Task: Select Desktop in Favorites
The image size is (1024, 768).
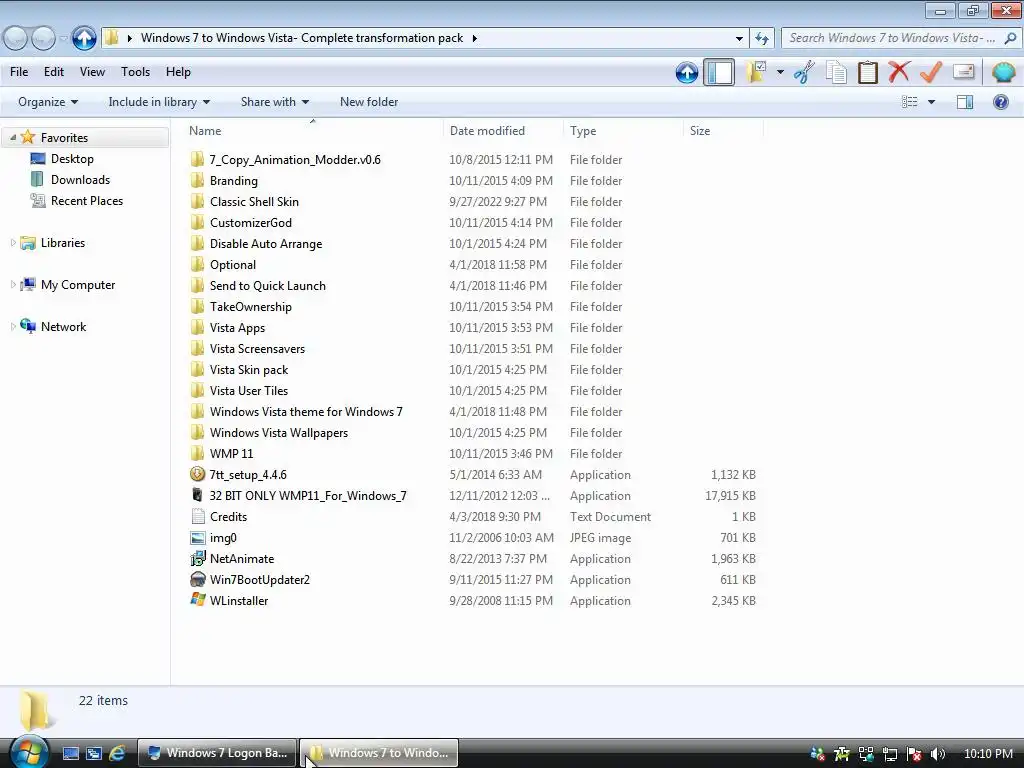Action: pos(63,159)
